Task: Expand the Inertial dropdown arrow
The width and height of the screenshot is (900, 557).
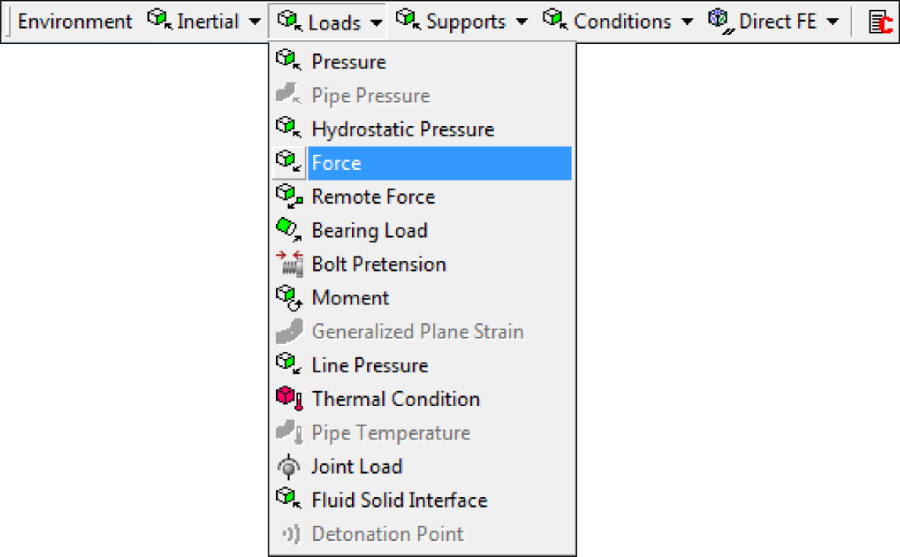Action: pyautogui.click(x=254, y=22)
